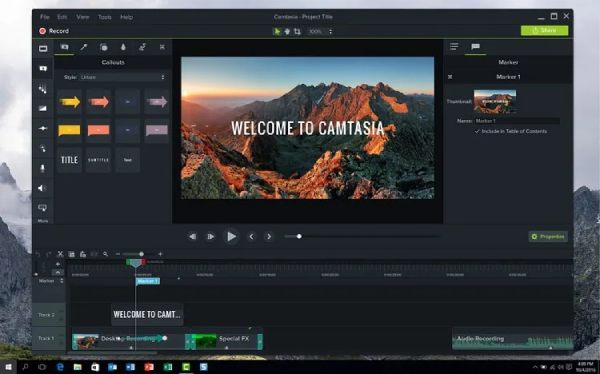
Task: Click the Cut scissors icon on timeline
Action: [60, 254]
